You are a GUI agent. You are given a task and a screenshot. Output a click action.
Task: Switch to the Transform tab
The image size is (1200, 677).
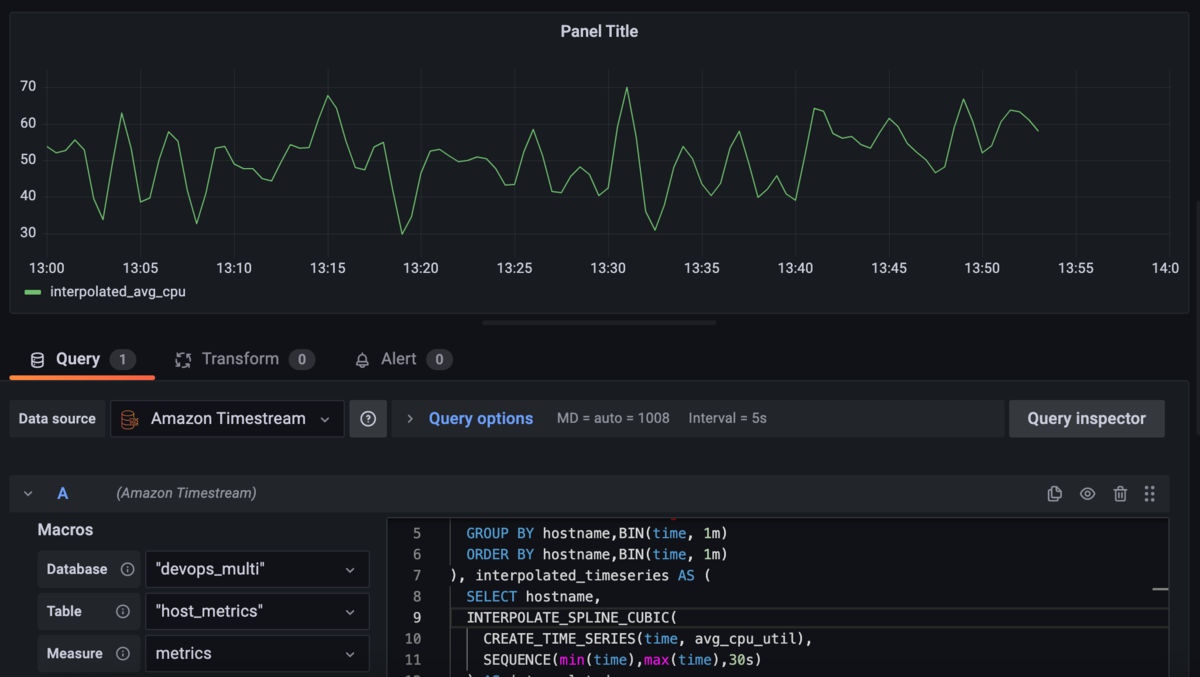[240, 359]
